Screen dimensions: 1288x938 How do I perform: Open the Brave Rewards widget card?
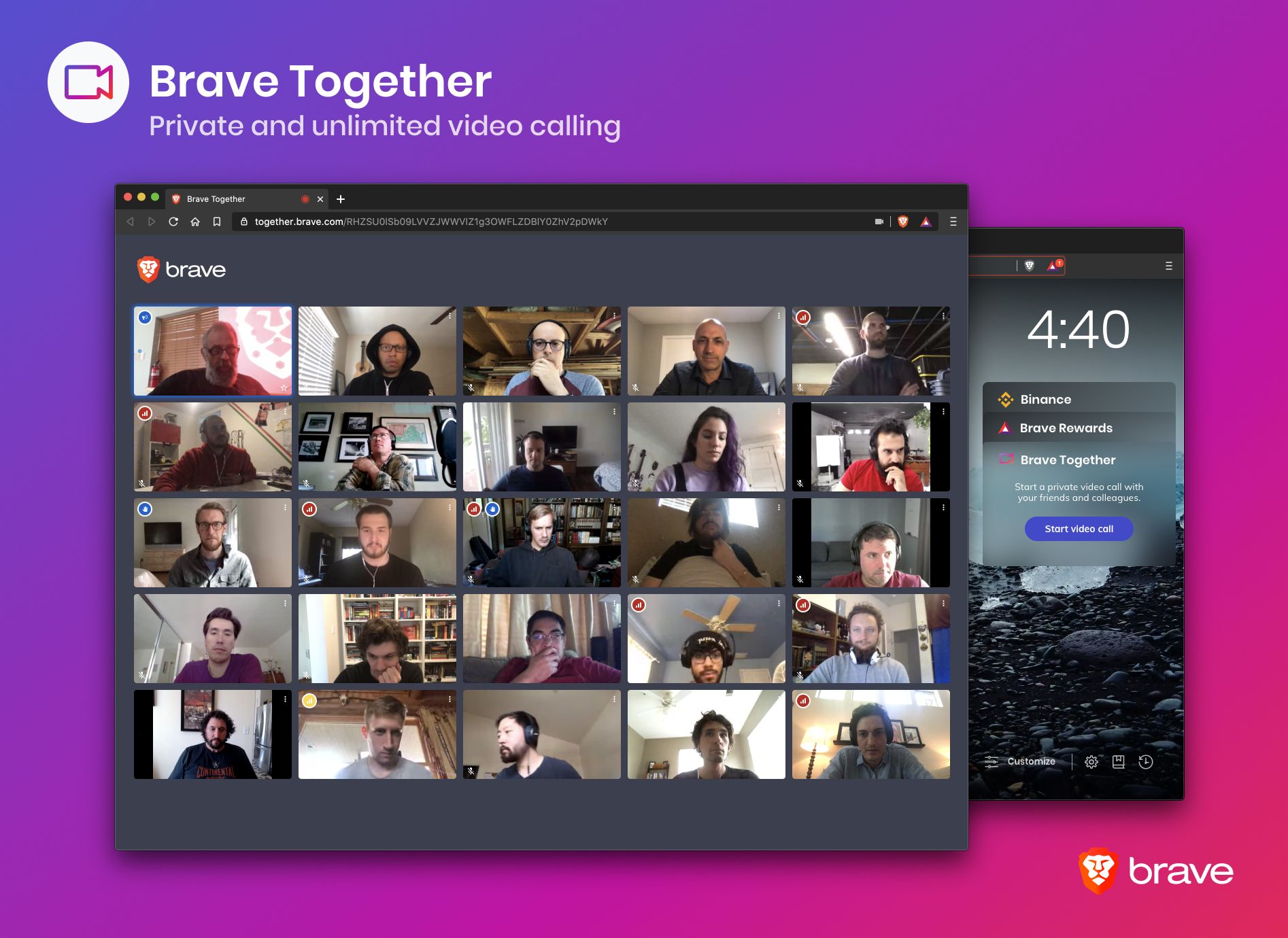[x=1079, y=428]
